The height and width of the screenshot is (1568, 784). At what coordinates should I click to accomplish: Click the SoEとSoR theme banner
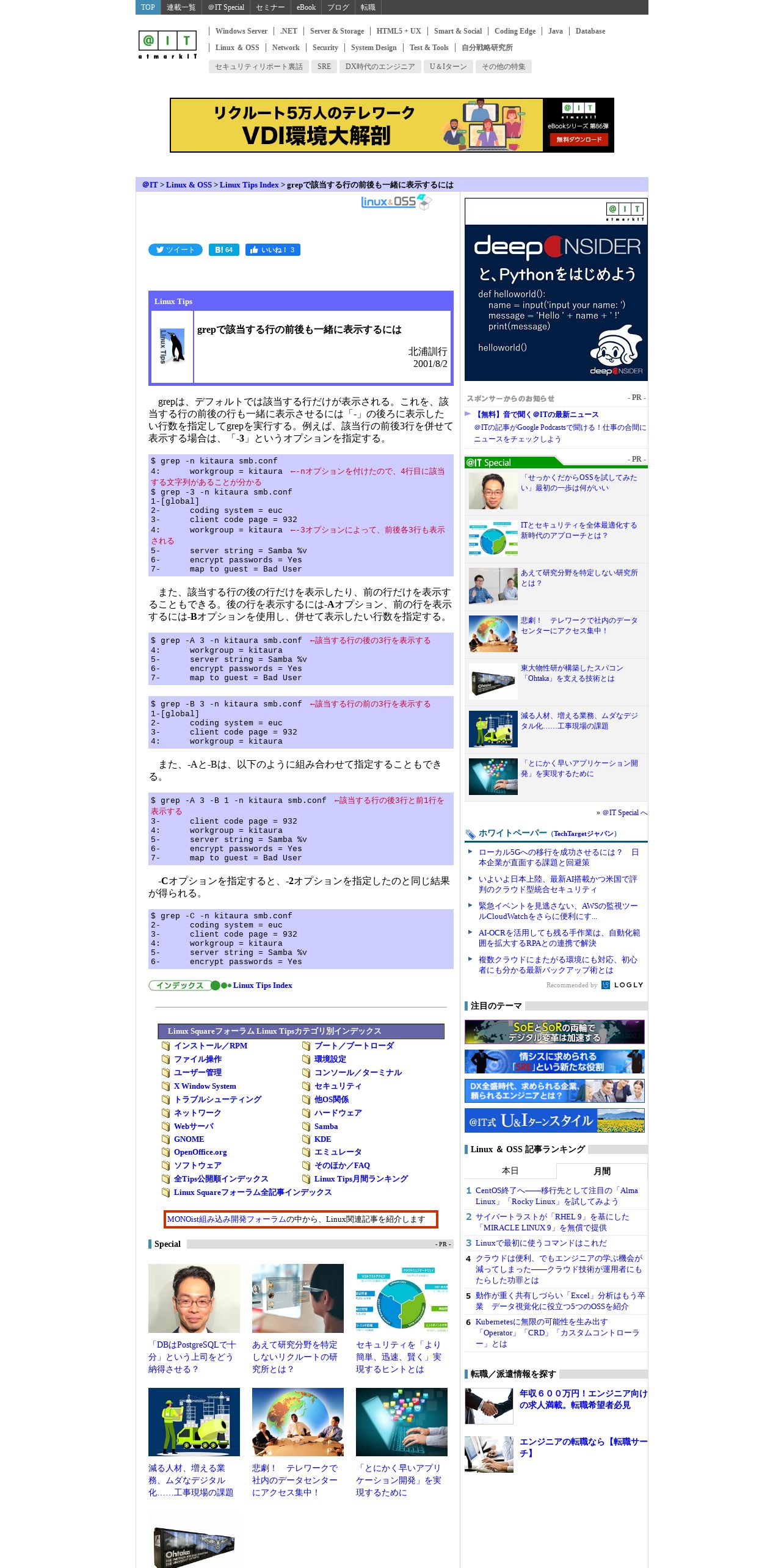tap(554, 1032)
